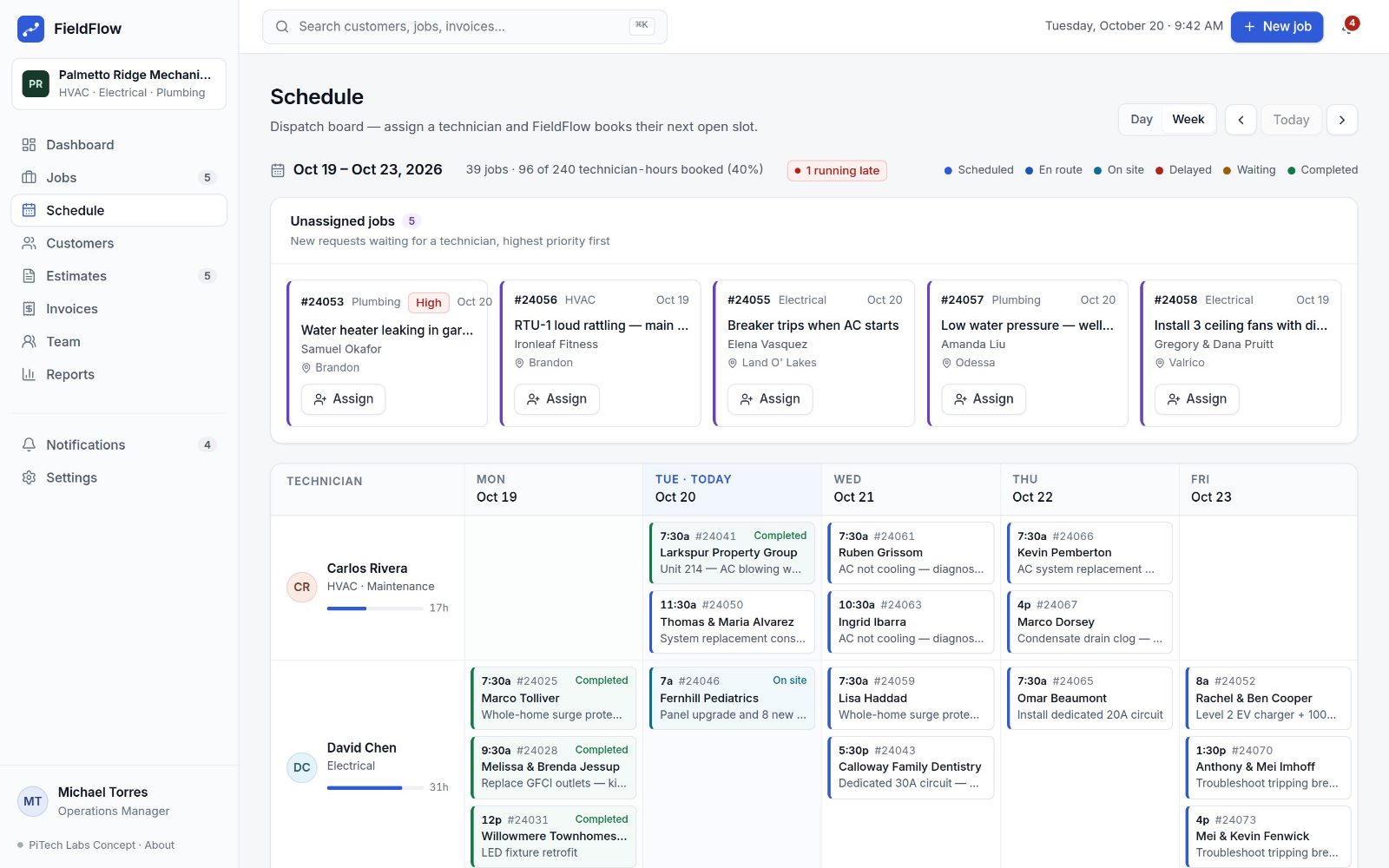Open Schedule in the sidebar
Viewport: 1389px width, 868px height.
pos(119,211)
